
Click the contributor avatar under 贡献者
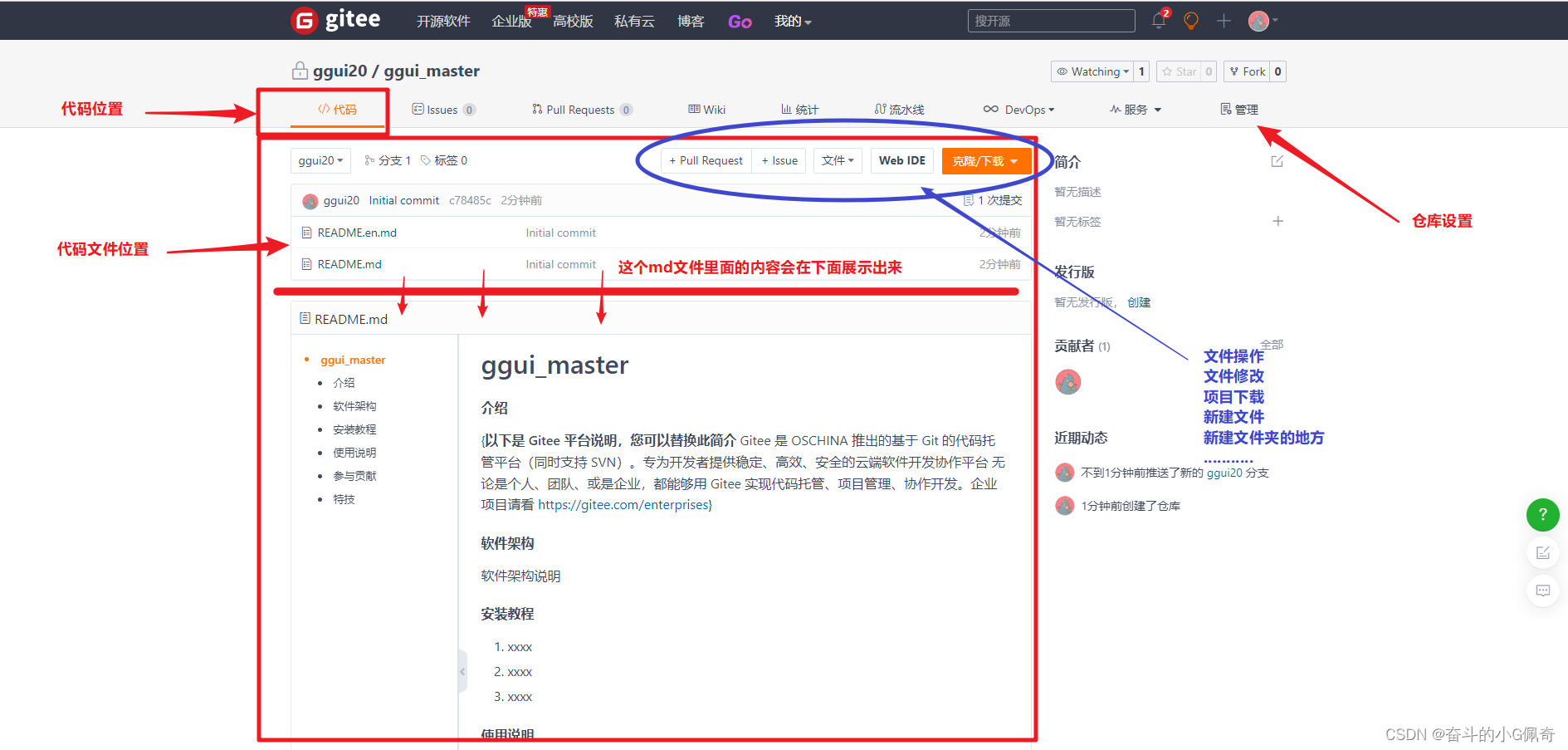coord(1068,382)
